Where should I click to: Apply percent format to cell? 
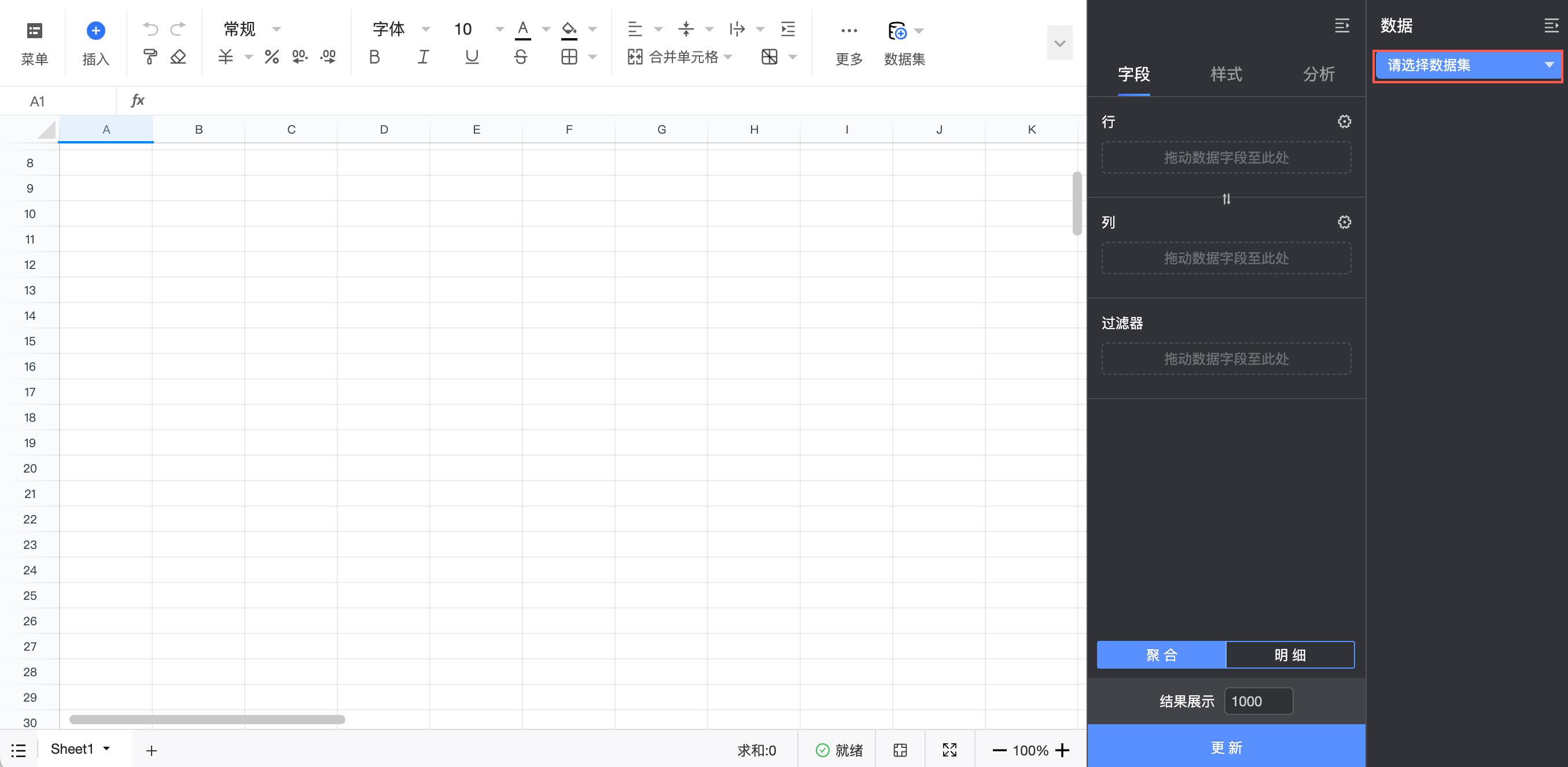click(x=271, y=57)
